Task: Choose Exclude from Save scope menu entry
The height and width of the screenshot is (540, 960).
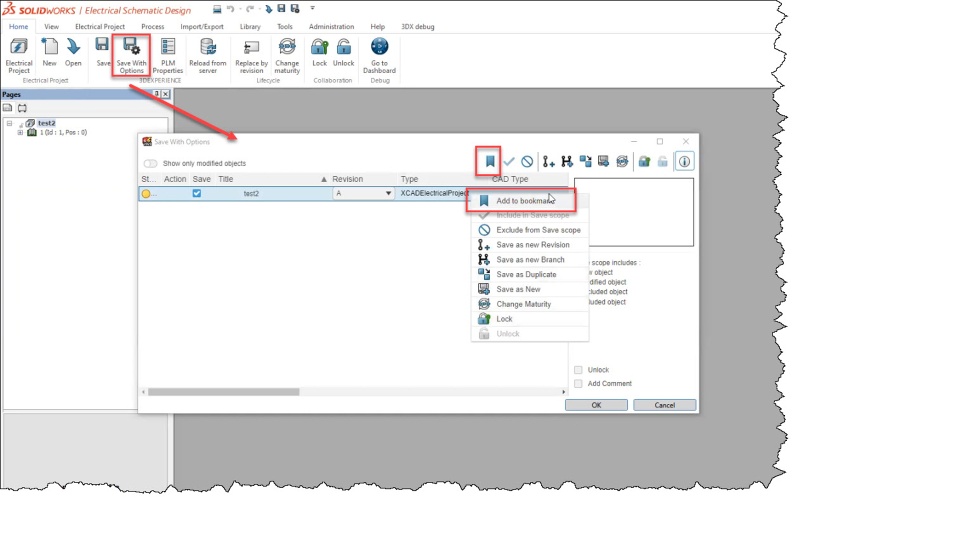Action: pyautogui.click(x=530, y=230)
